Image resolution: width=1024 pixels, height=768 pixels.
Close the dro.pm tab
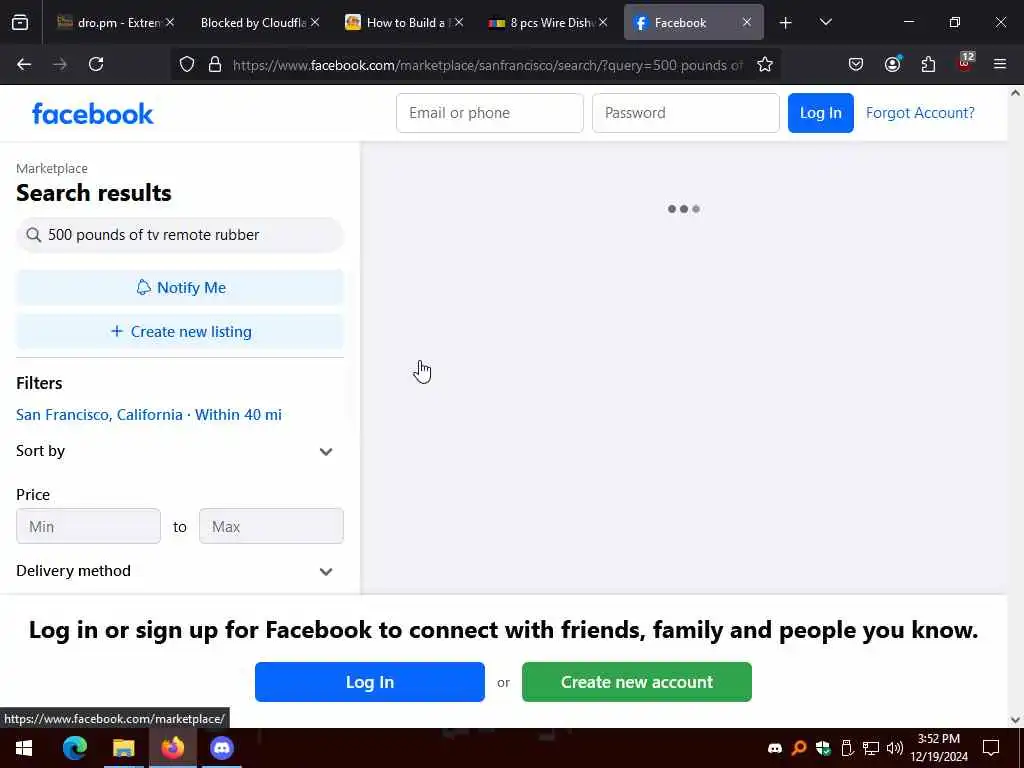(x=170, y=22)
